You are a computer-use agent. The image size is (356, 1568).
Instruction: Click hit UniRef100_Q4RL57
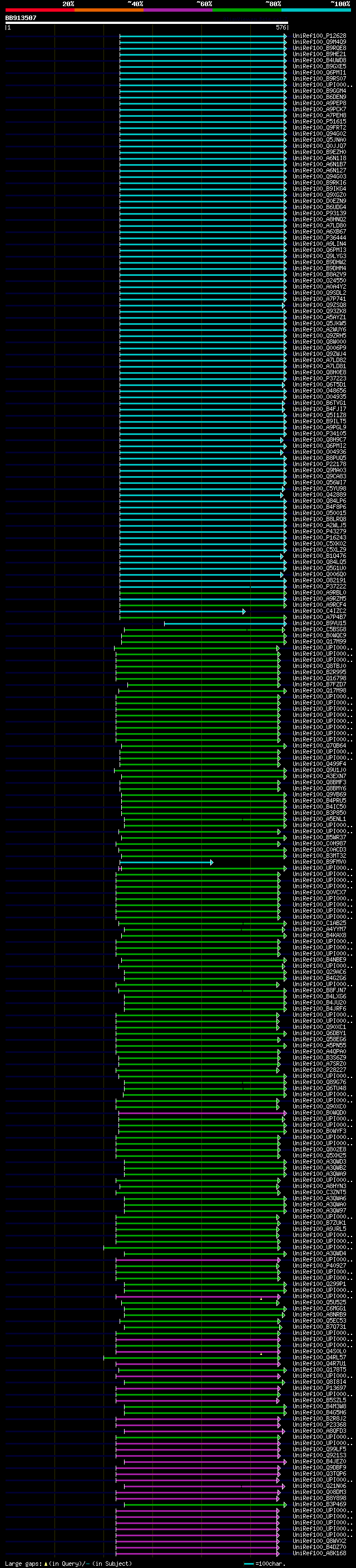pyautogui.click(x=319, y=1357)
